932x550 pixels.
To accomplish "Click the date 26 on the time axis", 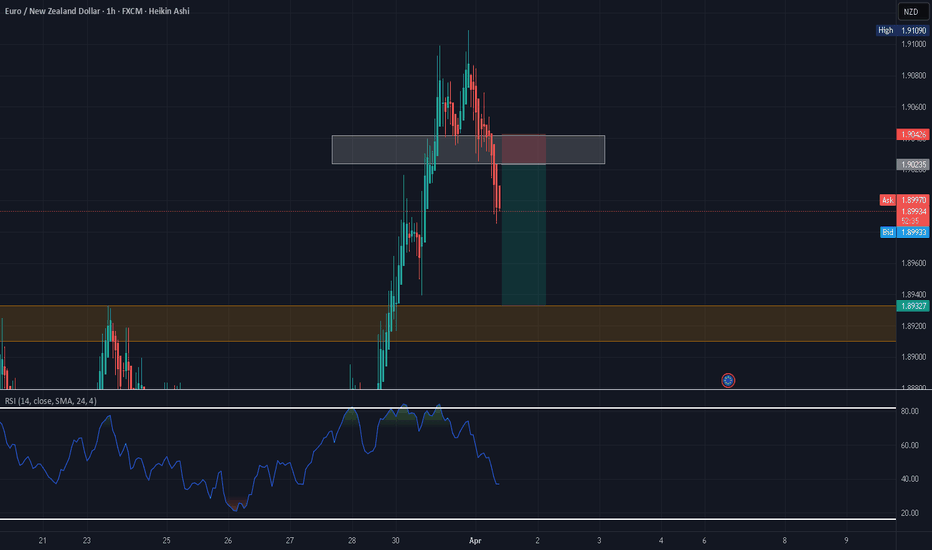I will pyautogui.click(x=228, y=540).
